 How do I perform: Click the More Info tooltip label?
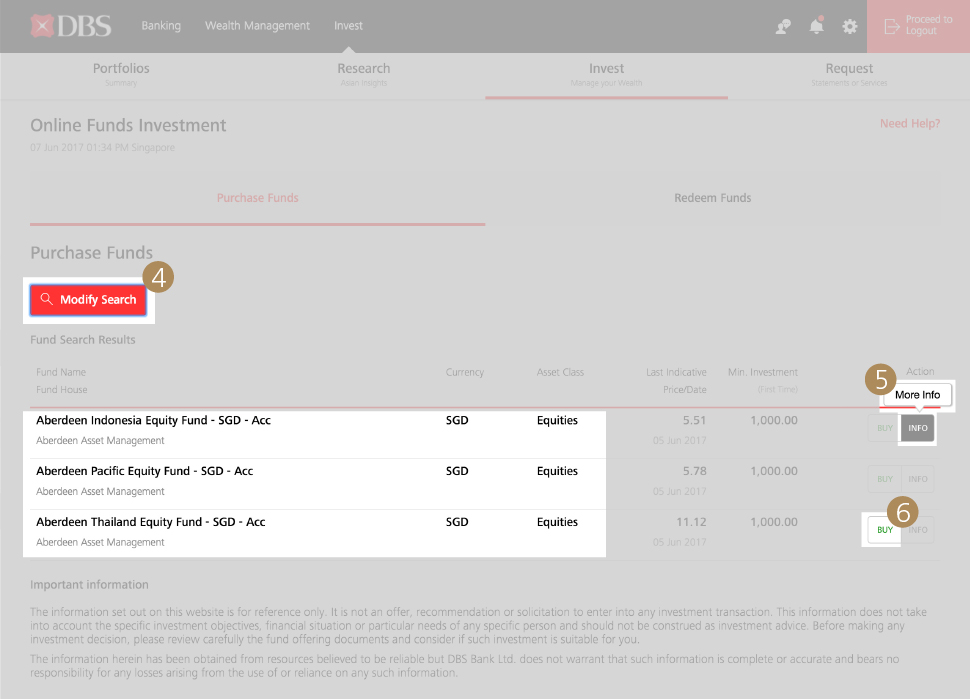coord(917,395)
